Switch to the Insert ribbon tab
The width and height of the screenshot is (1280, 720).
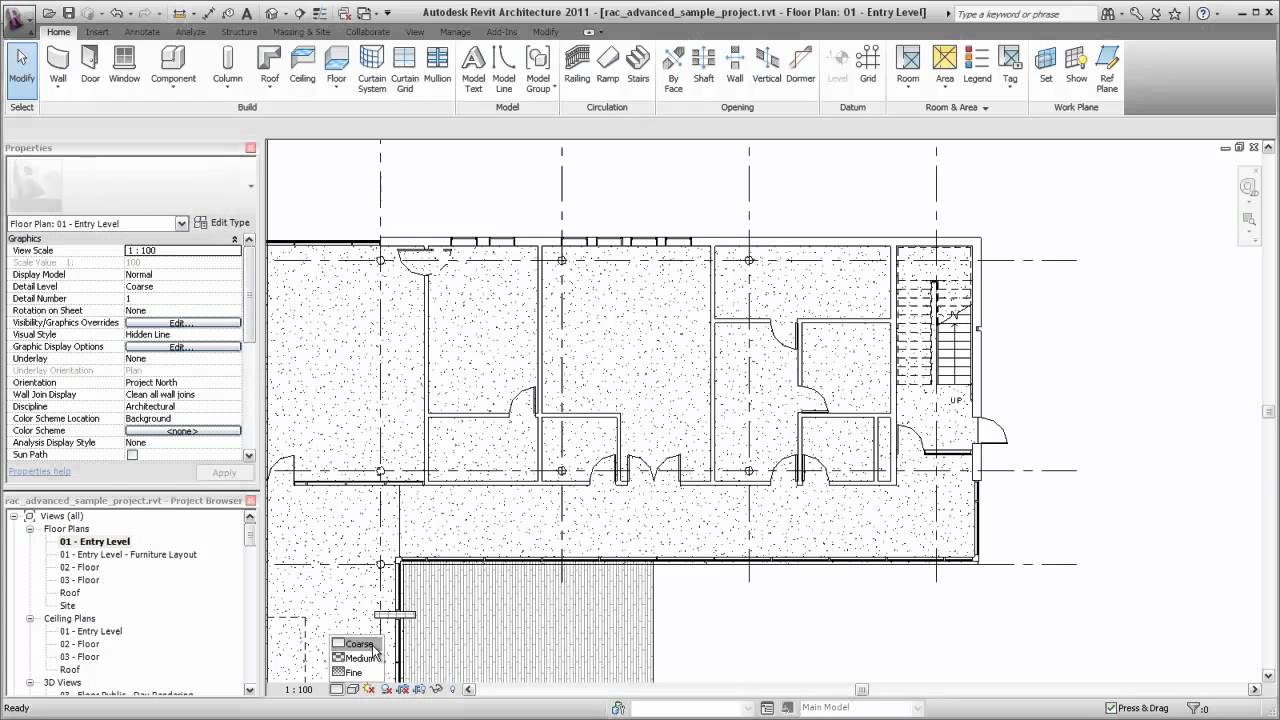(97, 32)
